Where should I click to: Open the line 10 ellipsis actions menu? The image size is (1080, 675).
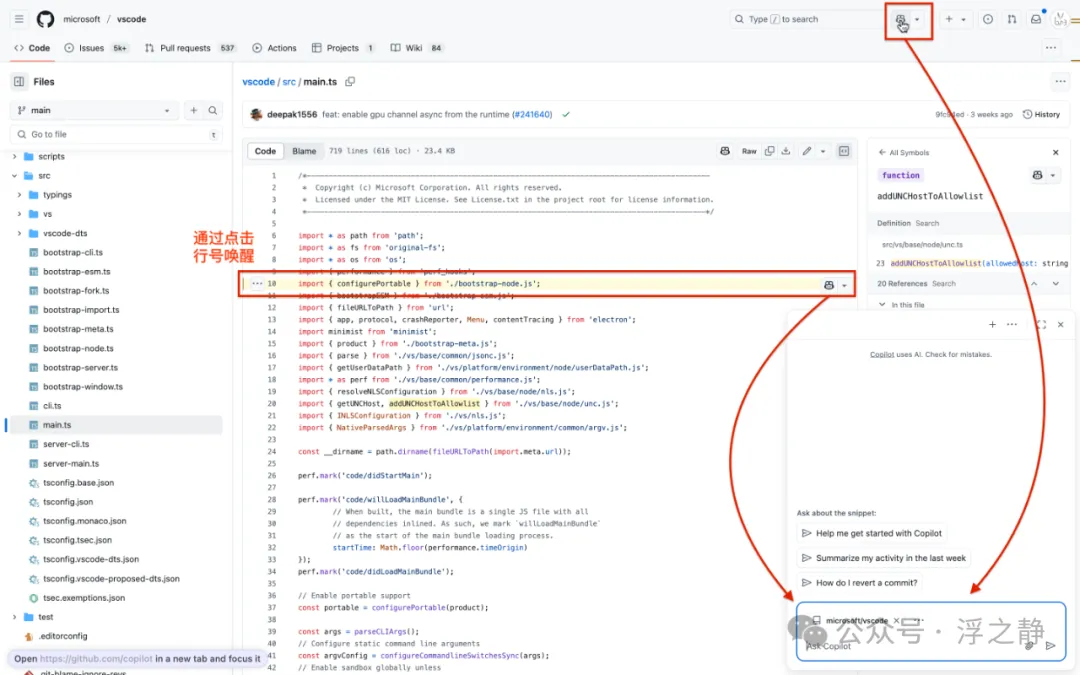coord(257,283)
